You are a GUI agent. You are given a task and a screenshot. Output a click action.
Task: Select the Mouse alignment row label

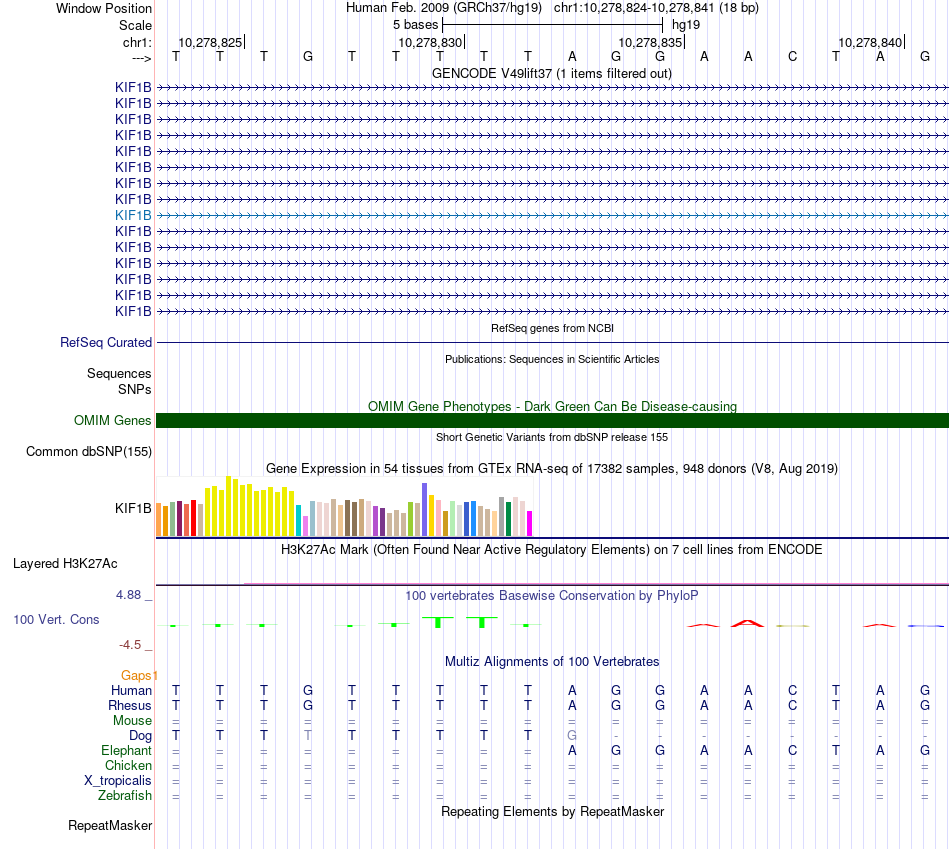tap(132, 721)
